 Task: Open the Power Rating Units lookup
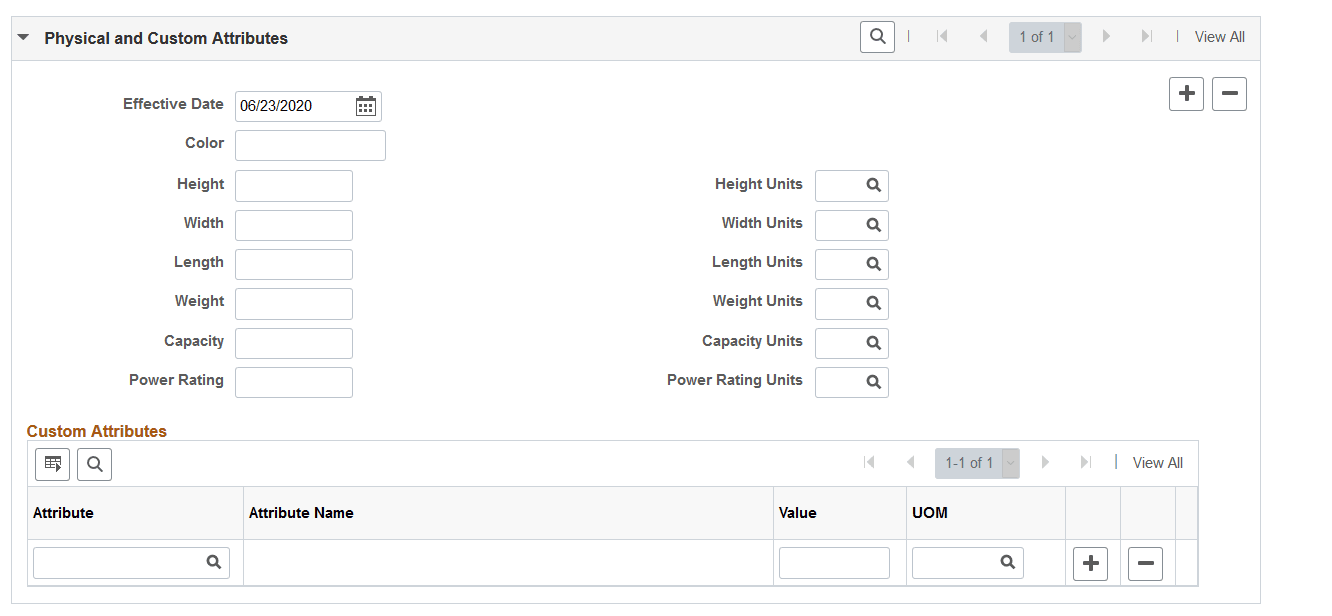[873, 382]
